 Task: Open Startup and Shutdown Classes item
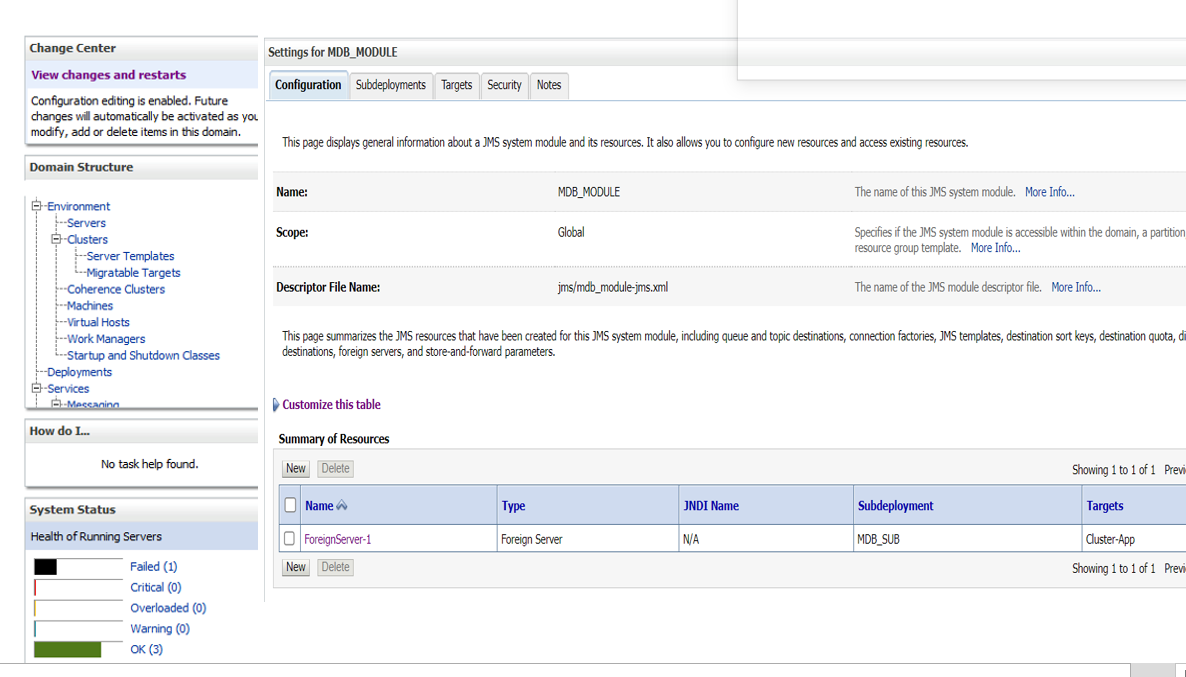click(x=143, y=356)
